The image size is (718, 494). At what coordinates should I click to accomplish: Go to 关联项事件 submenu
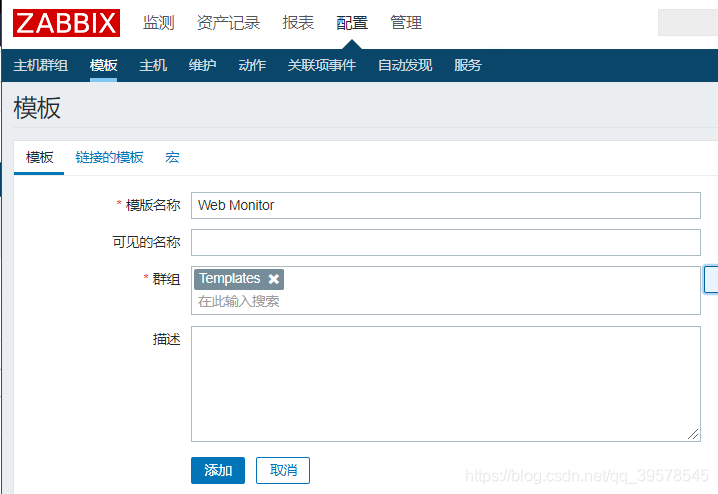point(321,65)
